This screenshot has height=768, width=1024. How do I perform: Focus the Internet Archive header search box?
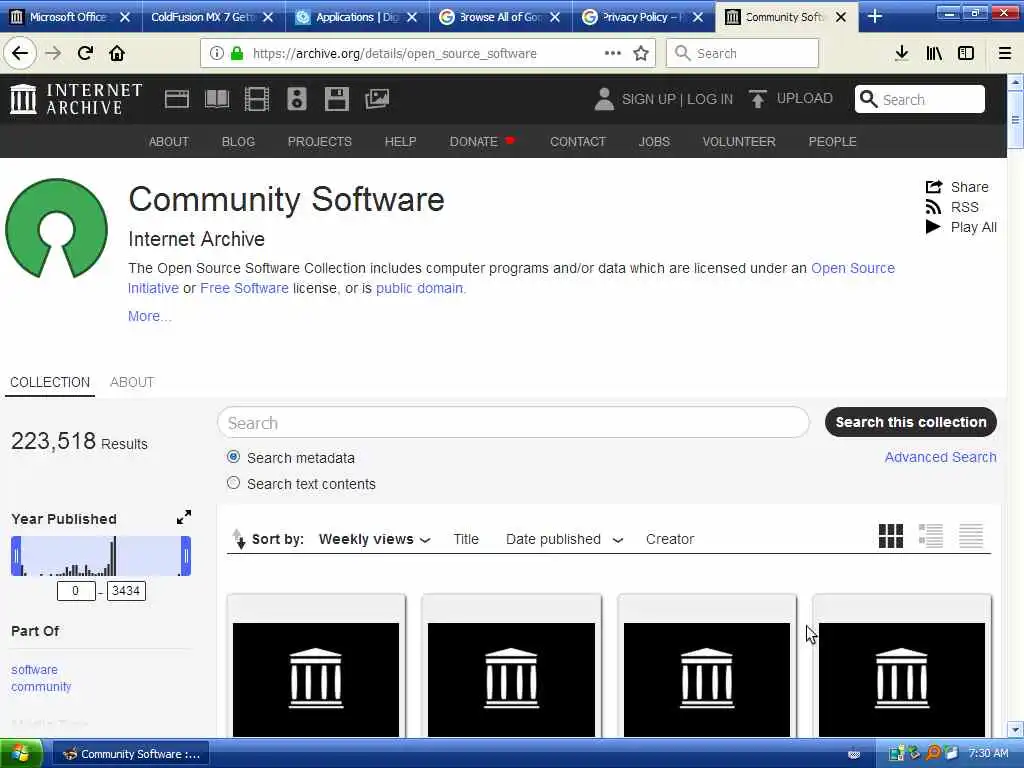point(920,99)
